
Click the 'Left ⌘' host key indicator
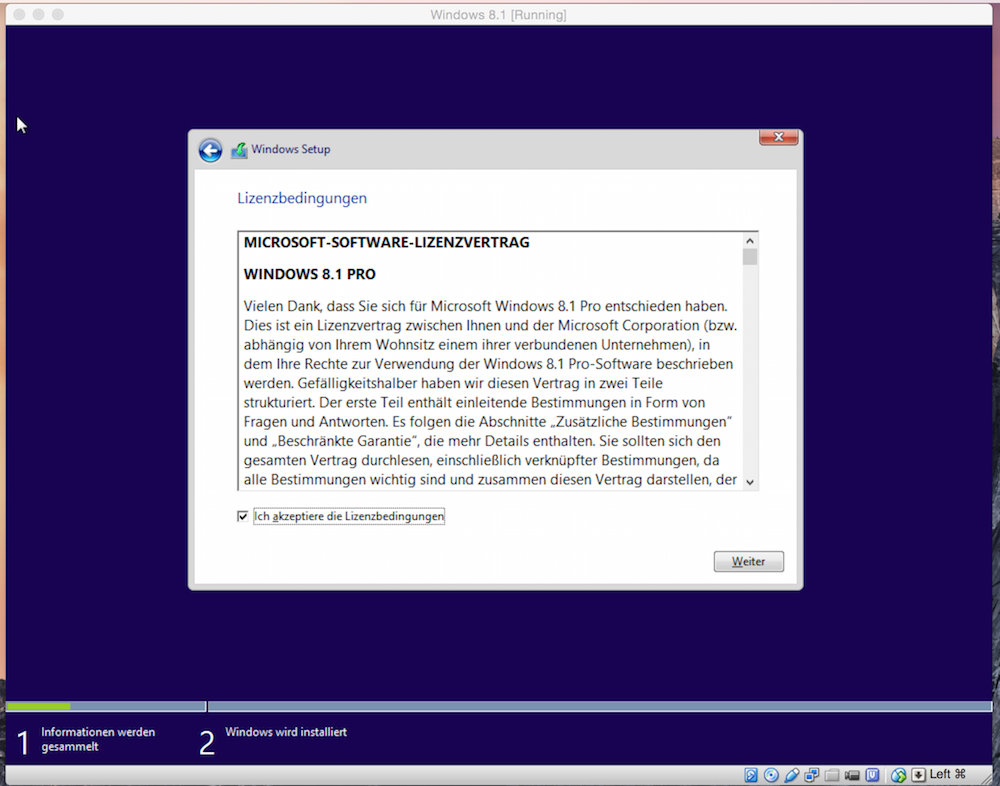[948, 775]
